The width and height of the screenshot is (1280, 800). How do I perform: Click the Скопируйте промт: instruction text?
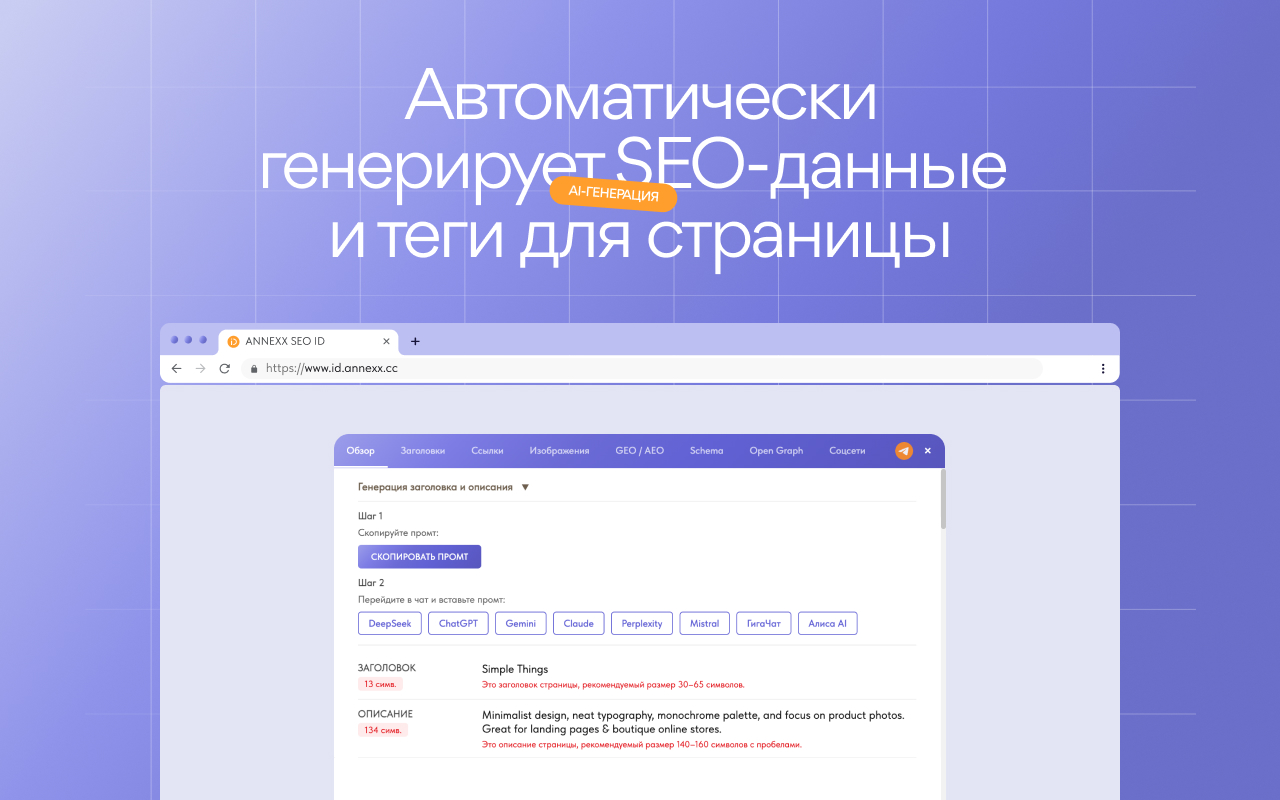coord(398,533)
